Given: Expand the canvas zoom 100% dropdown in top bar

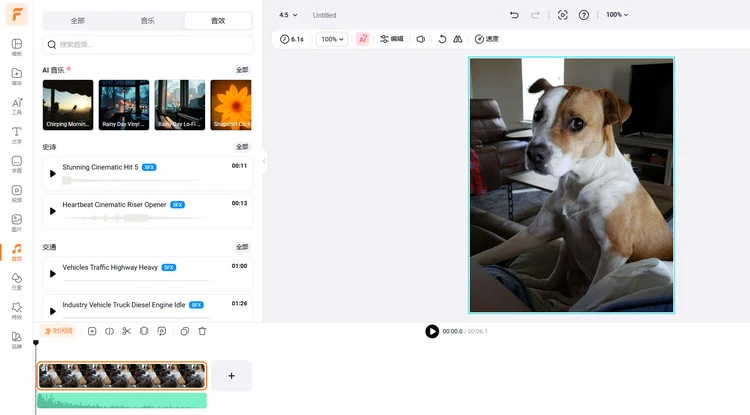Looking at the screenshot, I should pos(617,15).
